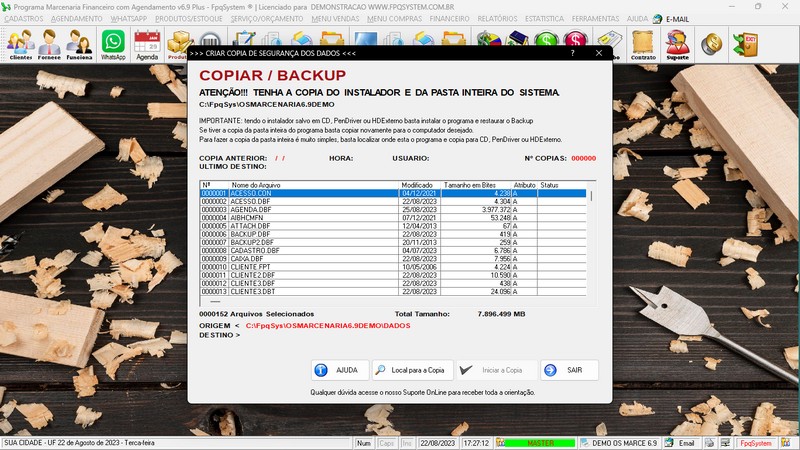The image size is (800, 450).
Task: Open the ESTATISTICA menu
Action: 544,19
